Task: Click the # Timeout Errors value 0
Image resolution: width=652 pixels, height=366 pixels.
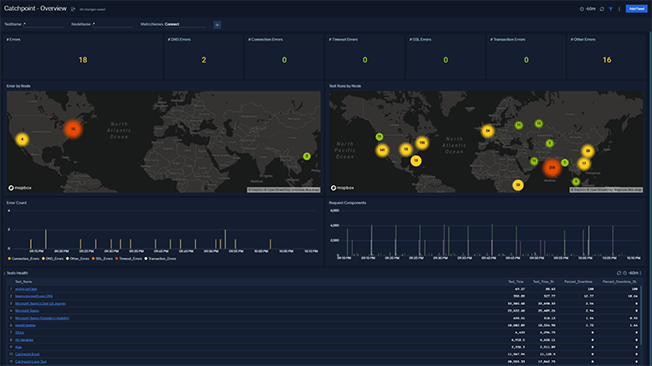Action: 365,60
